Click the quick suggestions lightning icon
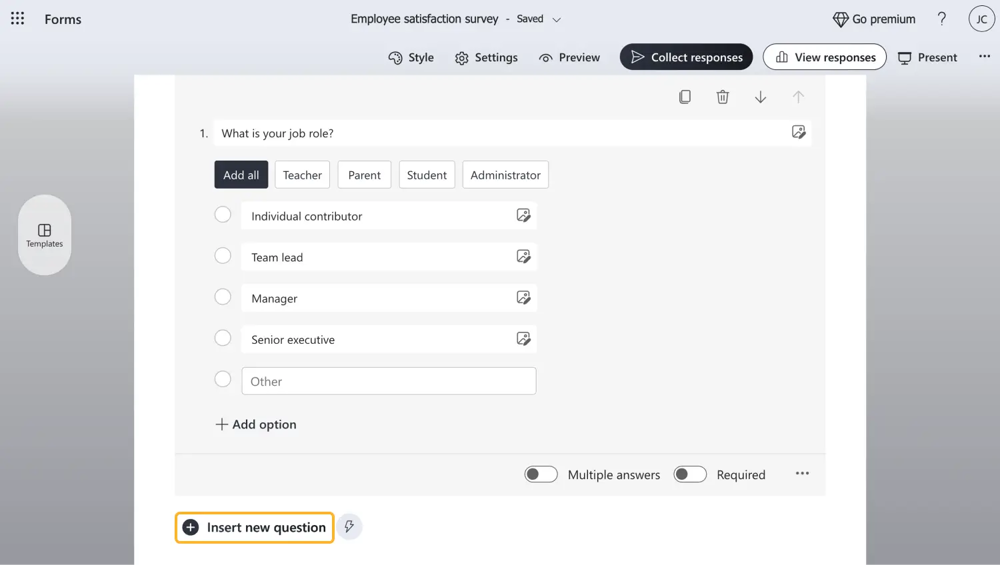1000x565 pixels. coord(349,527)
